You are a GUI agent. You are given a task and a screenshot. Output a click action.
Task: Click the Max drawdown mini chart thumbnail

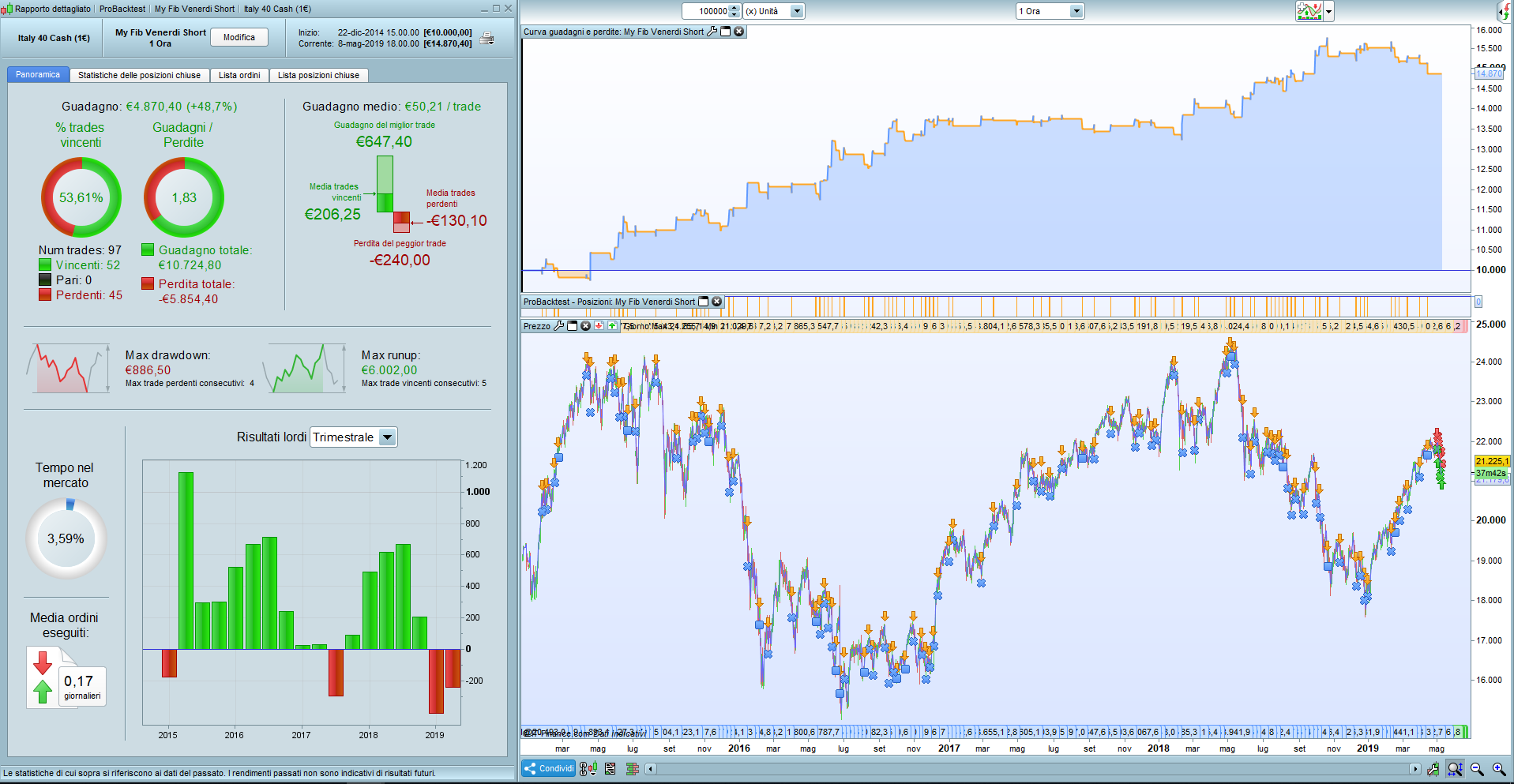[68, 368]
